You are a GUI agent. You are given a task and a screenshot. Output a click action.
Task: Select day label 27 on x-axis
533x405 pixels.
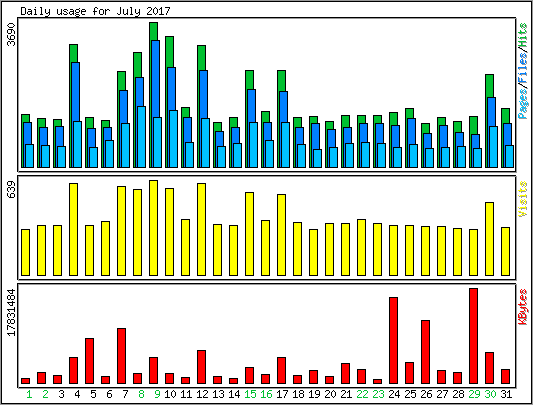pos(442,394)
